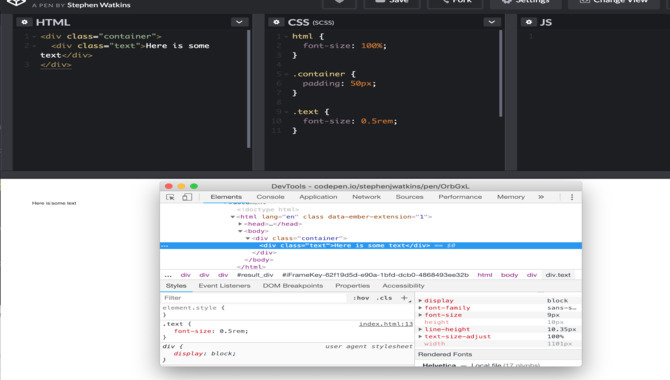Select the DOM Breakpoints sub-tab
This screenshot has height=380, width=670.
coord(293,286)
